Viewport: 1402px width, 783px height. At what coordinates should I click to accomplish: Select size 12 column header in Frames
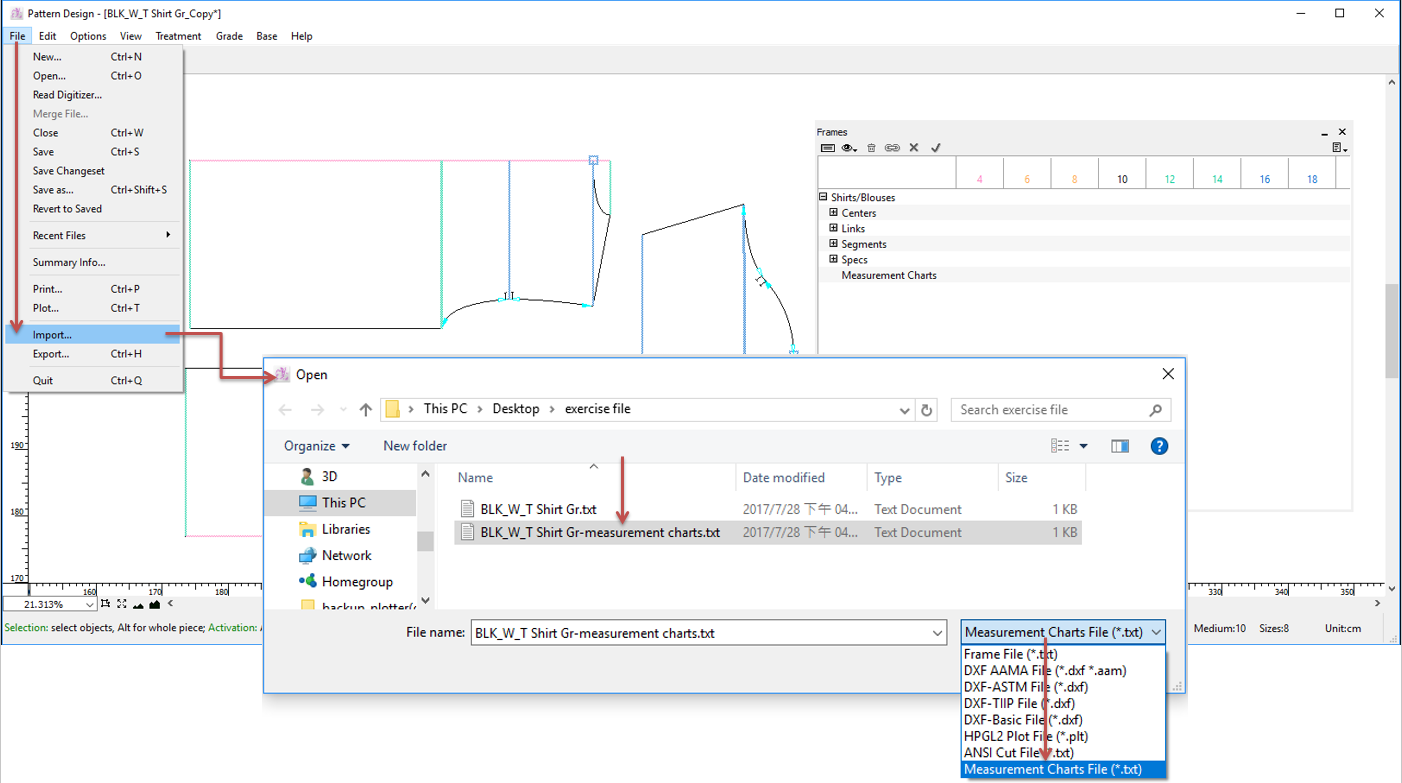pos(1169,179)
